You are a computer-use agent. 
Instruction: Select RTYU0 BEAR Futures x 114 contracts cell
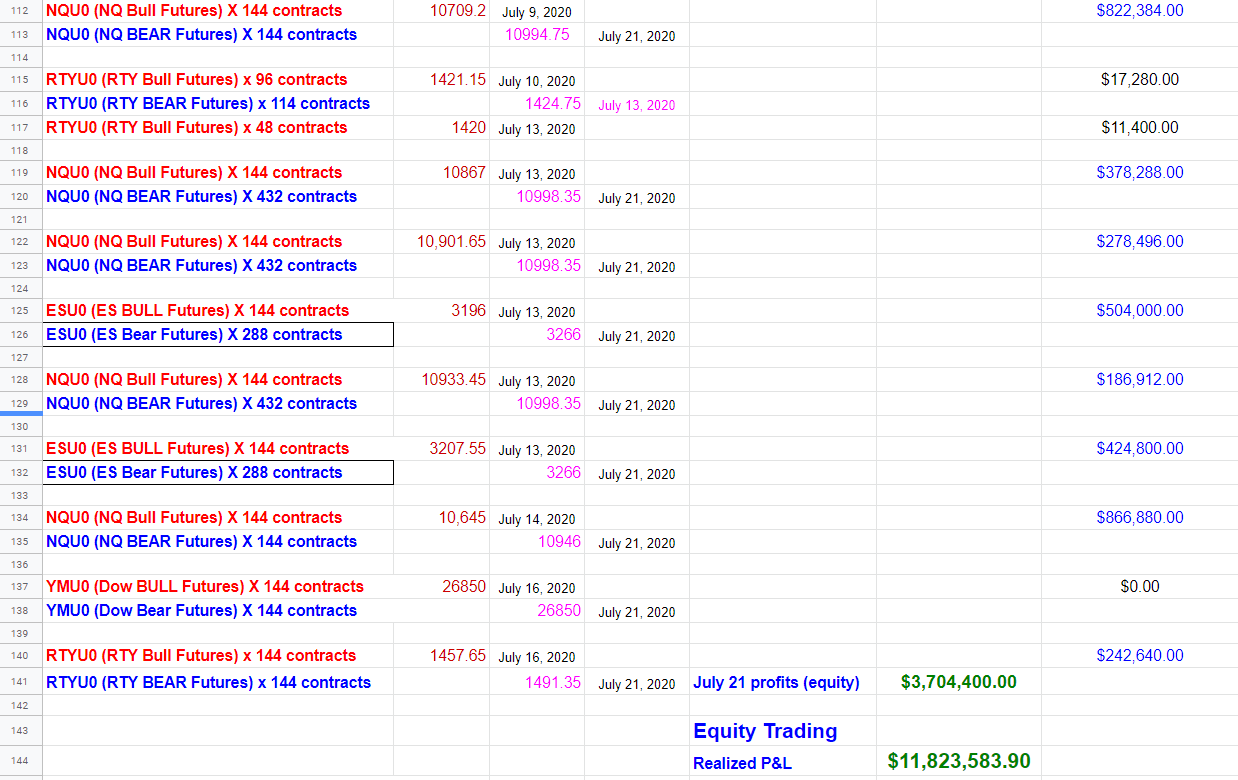click(217, 104)
